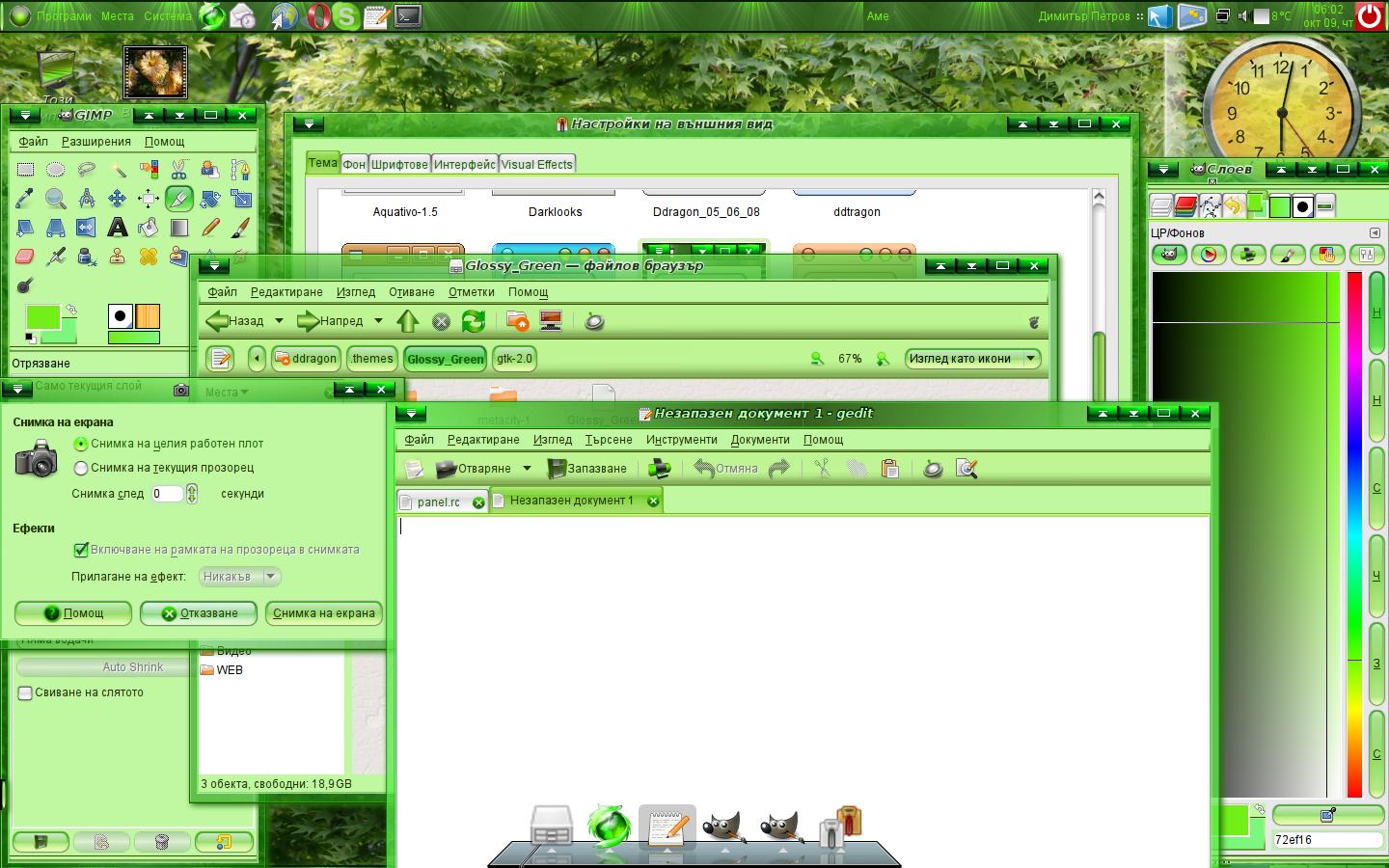Select the Pencil tool in GIMP toolbox
The image size is (1389, 868).
(x=210, y=228)
